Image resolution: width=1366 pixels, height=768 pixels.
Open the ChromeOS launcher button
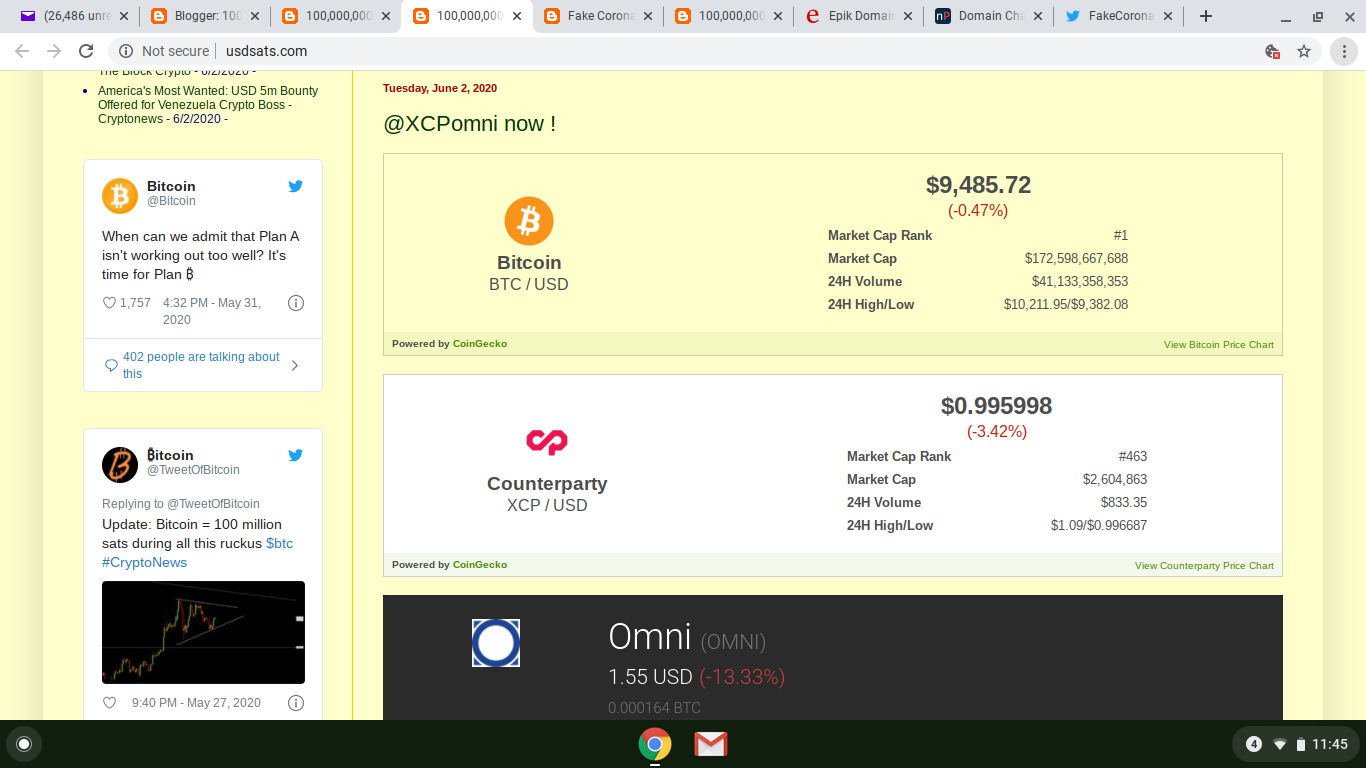pyautogui.click(x=24, y=744)
